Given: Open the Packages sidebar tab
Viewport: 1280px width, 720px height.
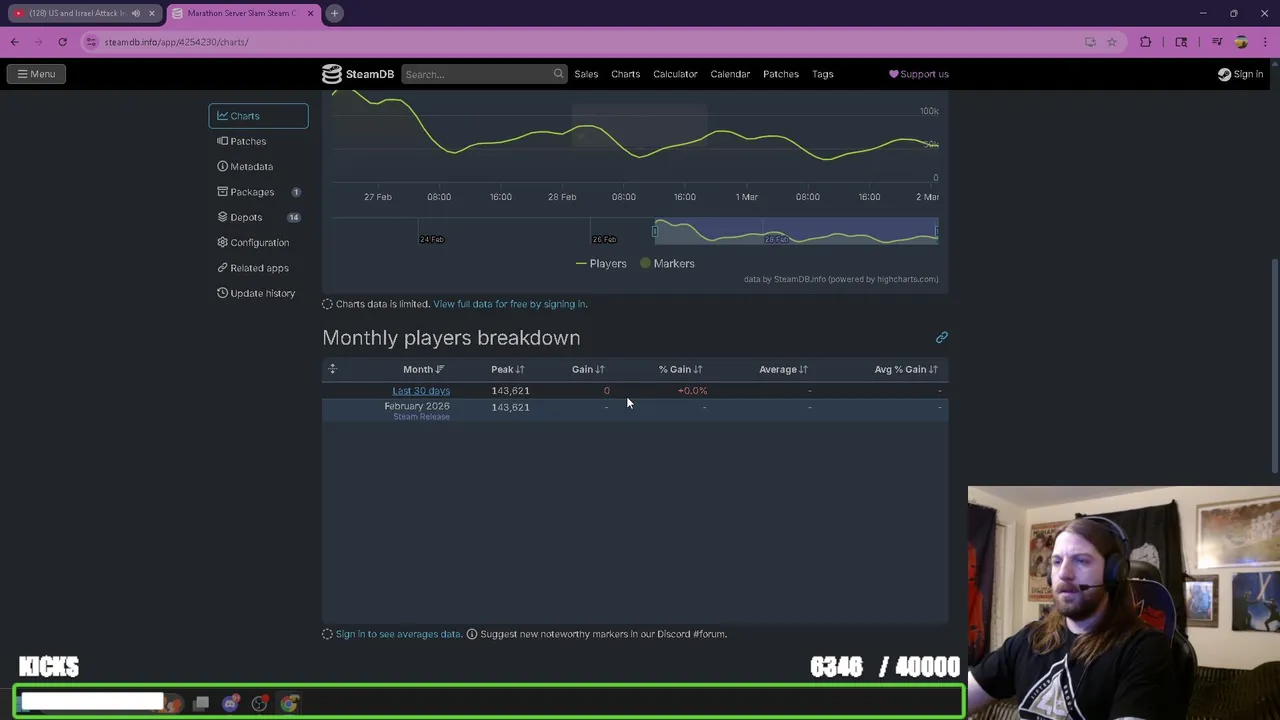Looking at the screenshot, I should coord(258,192).
